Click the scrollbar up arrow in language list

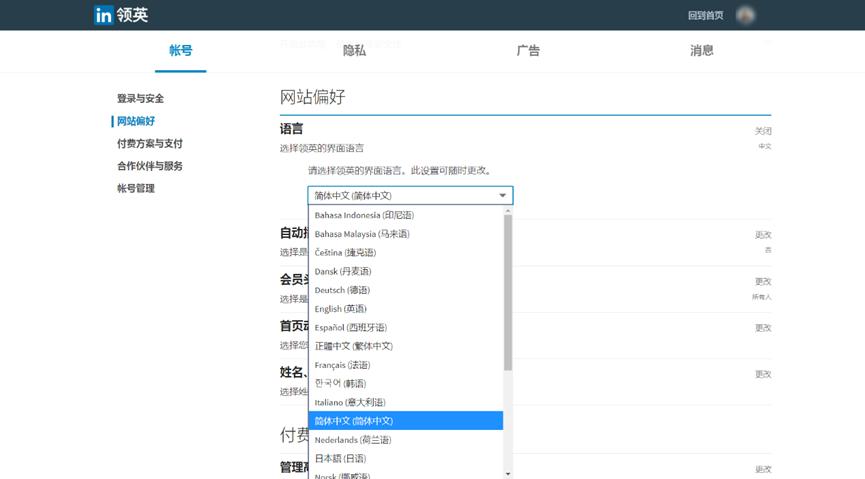coord(508,211)
